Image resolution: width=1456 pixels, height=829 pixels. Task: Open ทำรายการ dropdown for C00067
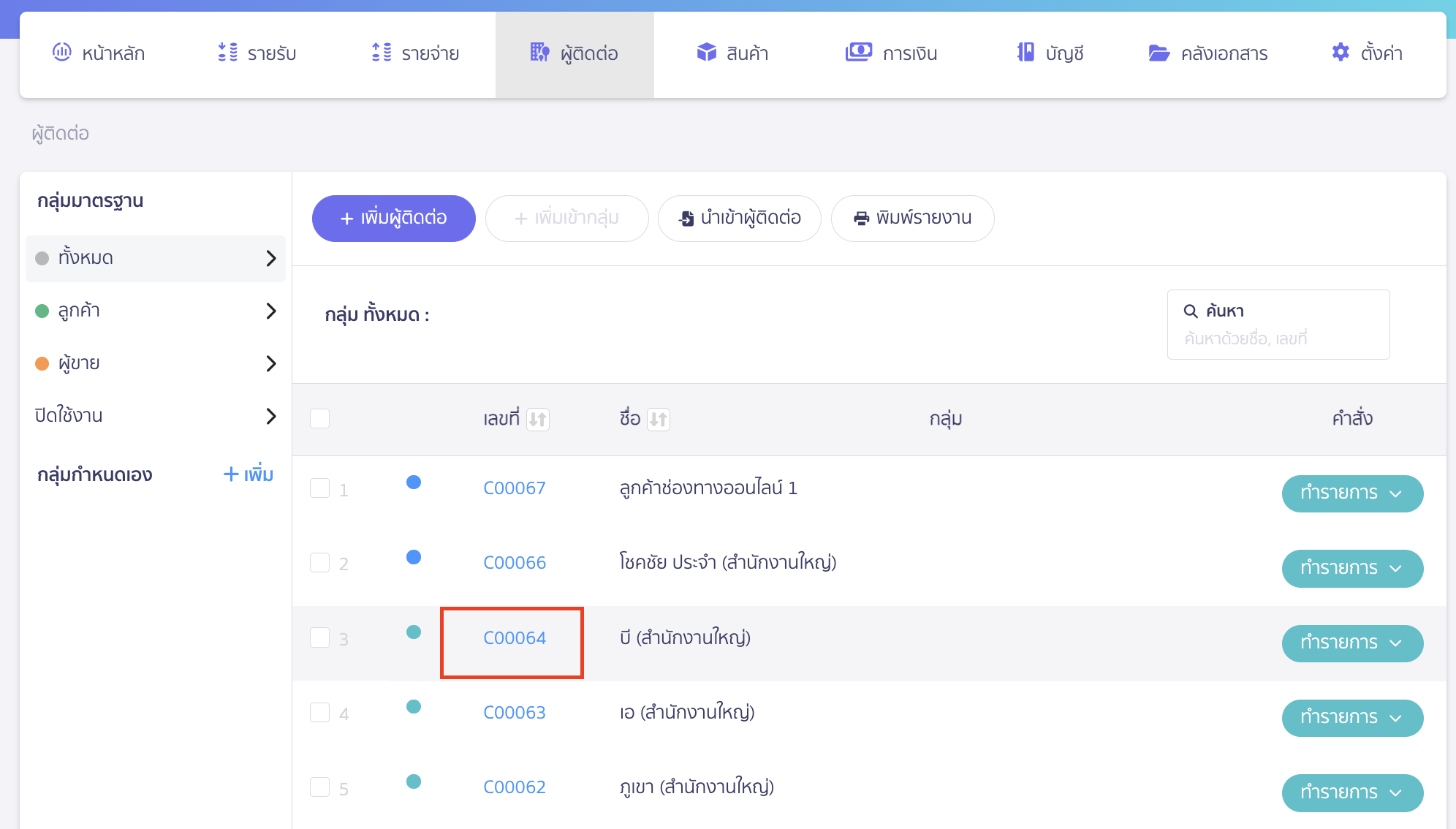[x=1352, y=493]
